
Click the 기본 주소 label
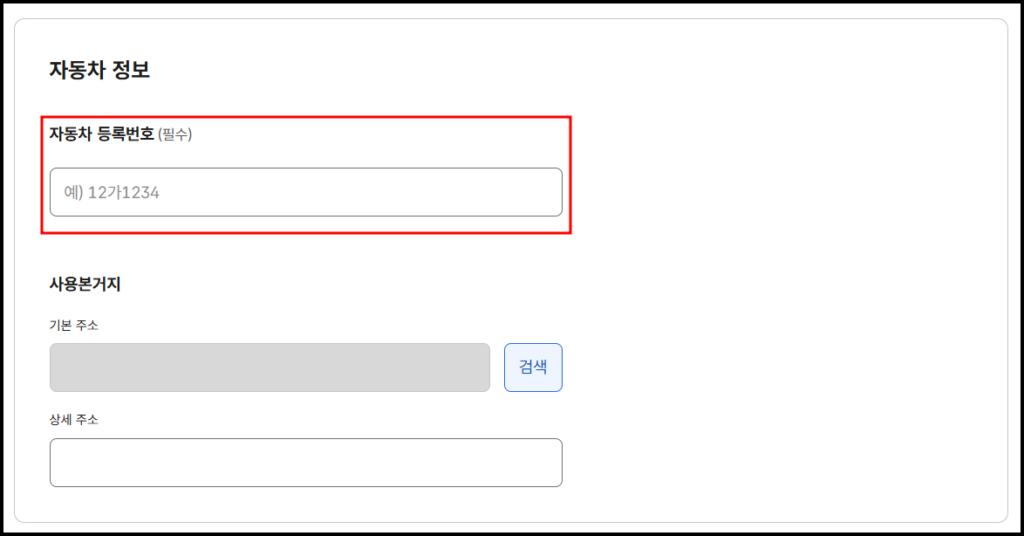(74, 325)
